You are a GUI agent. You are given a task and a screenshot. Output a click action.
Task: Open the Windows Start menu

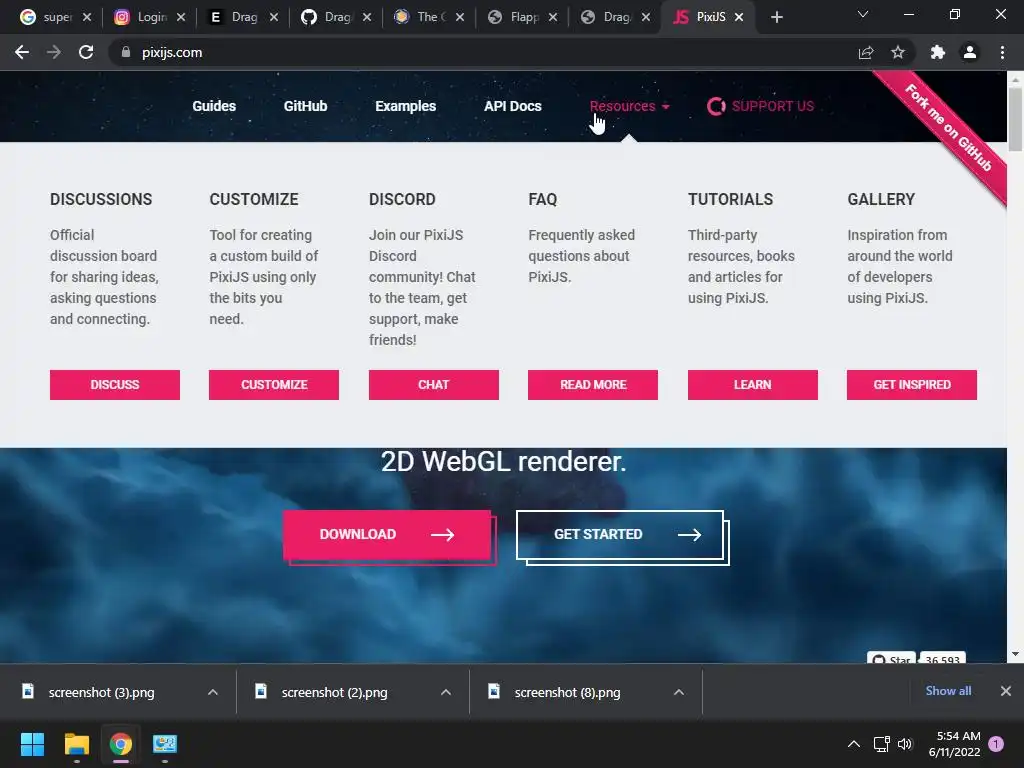[32, 744]
